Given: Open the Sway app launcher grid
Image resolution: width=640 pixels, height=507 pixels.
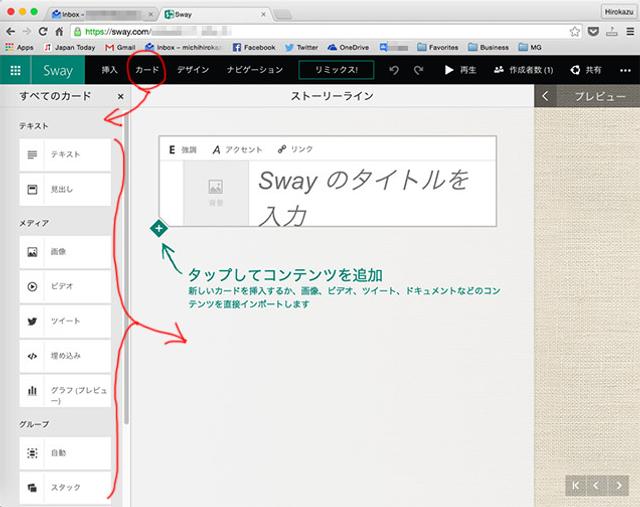Looking at the screenshot, I should pos(15,70).
